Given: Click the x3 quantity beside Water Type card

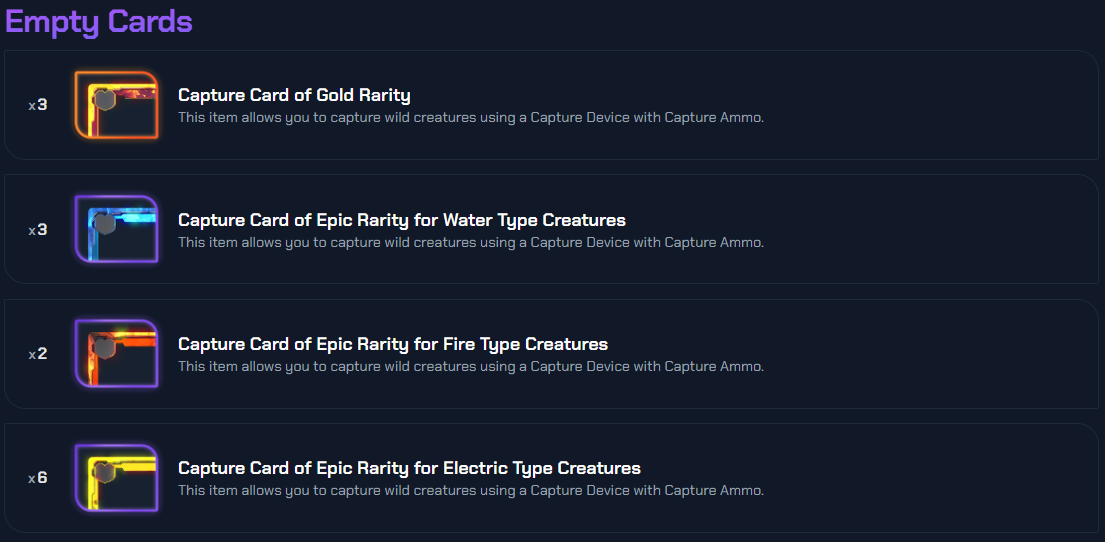Looking at the screenshot, I should tap(38, 230).
